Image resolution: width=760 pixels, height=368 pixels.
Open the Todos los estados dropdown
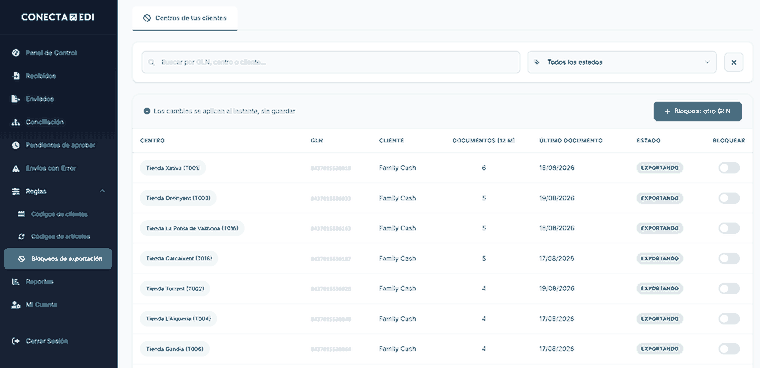(622, 63)
